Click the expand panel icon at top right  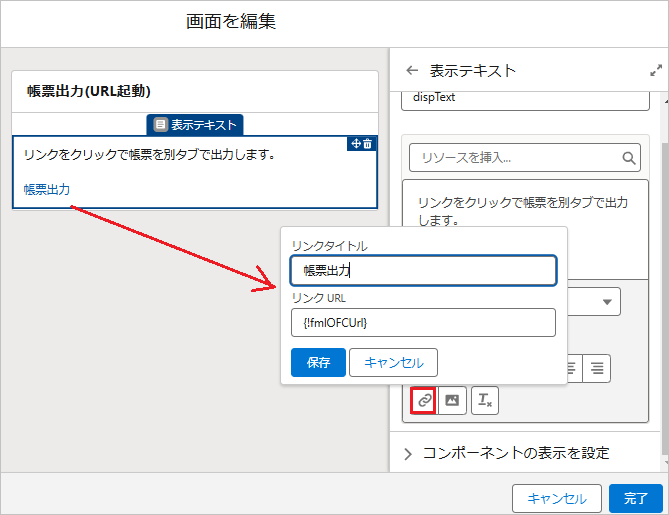pos(656,70)
